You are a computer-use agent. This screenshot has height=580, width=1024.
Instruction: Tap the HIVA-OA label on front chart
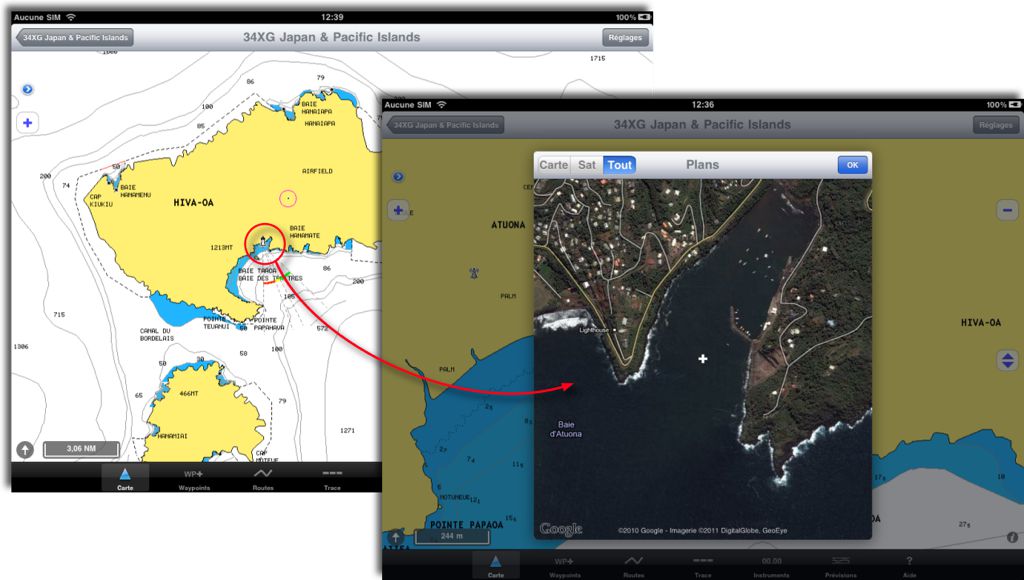point(981,323)
